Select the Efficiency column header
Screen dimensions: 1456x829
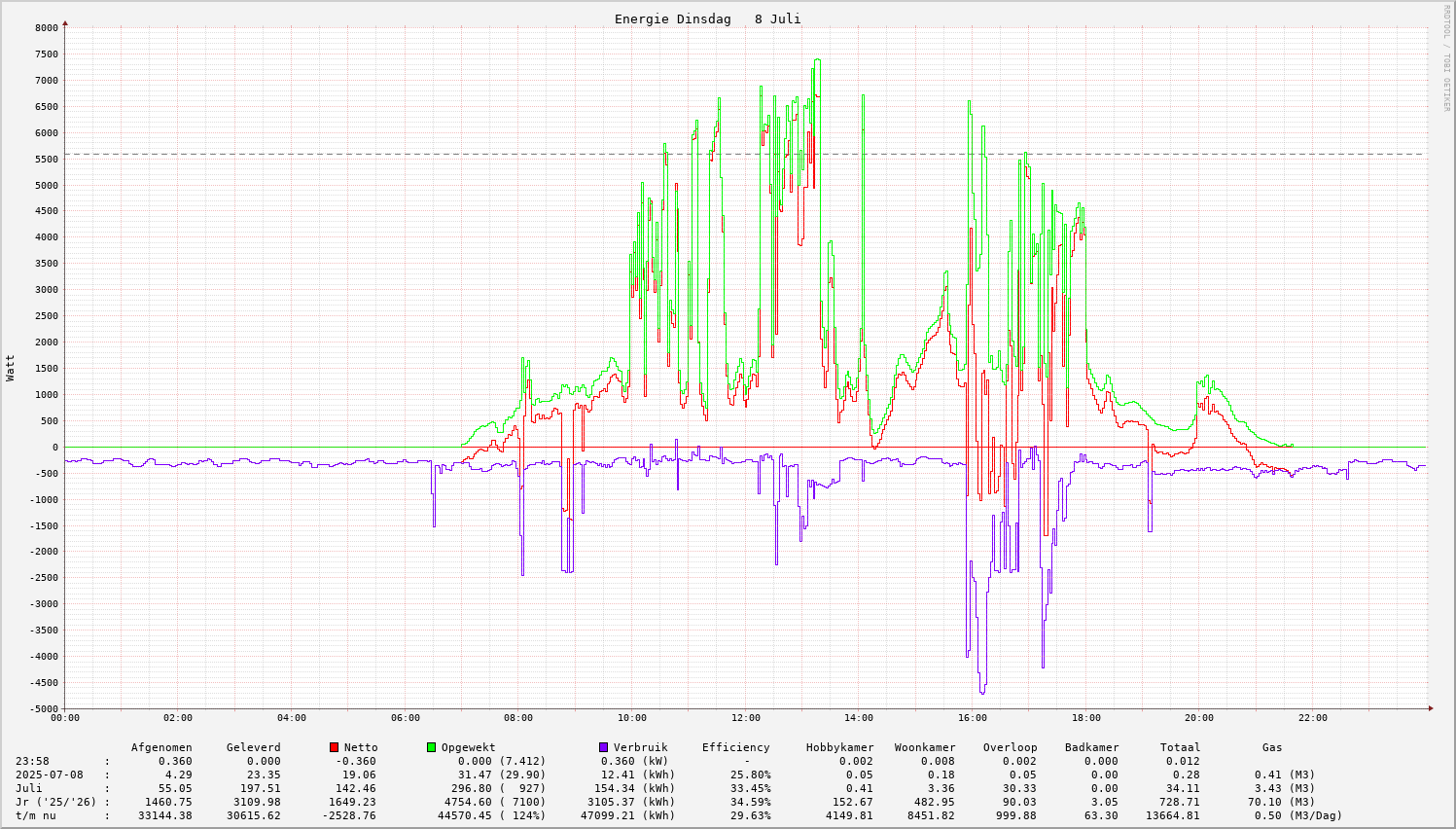pyautogui.click(x=735, y=747)
